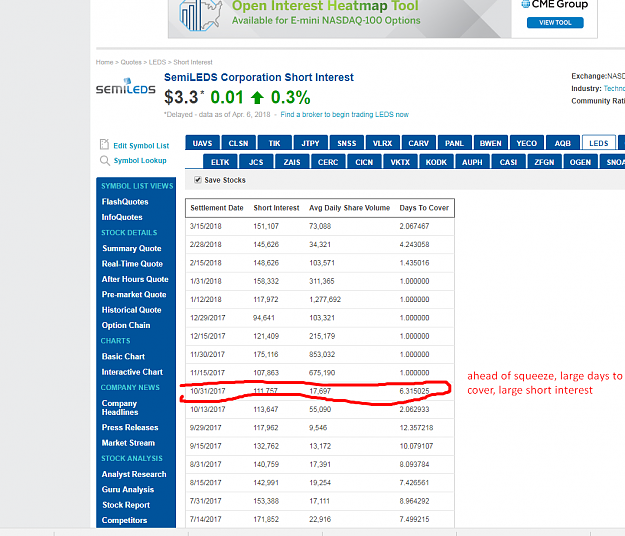Viewport: 625px width, 536px height.
Task: Open Pre-market Quote in sidebar
Action: [x=134, y=295]
